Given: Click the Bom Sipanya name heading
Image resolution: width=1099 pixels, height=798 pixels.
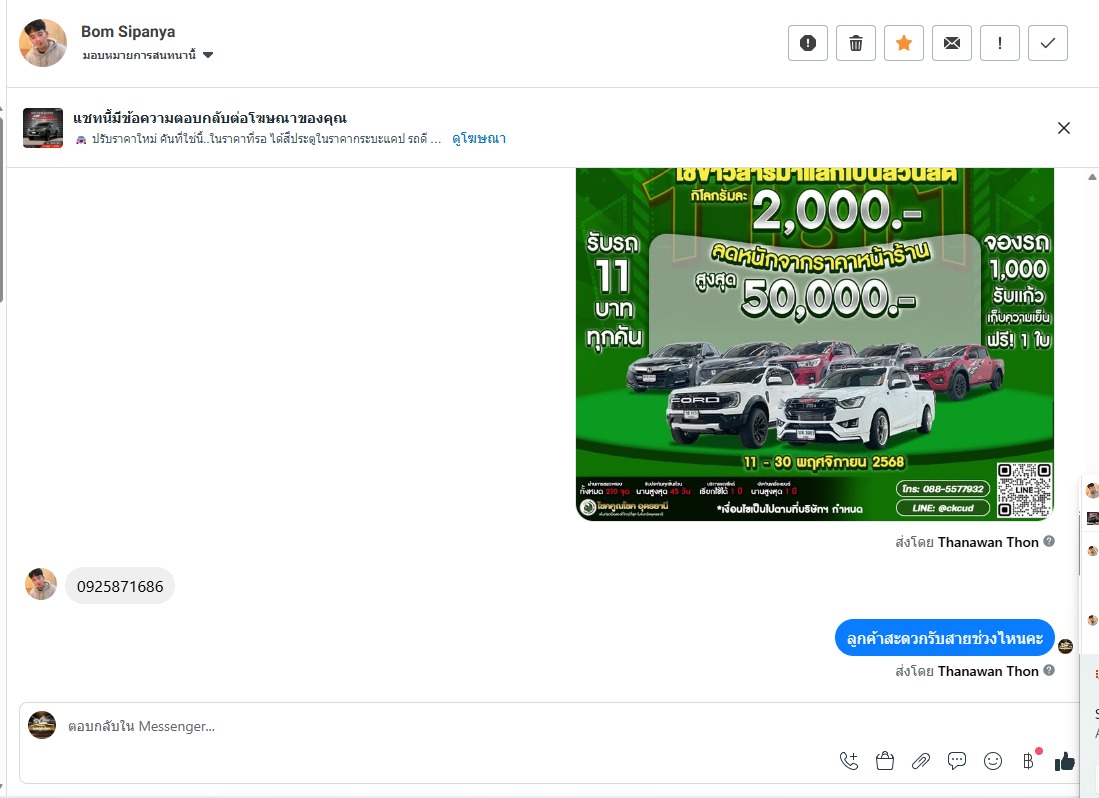Looking at the screenshot, I should coord(128,32).
